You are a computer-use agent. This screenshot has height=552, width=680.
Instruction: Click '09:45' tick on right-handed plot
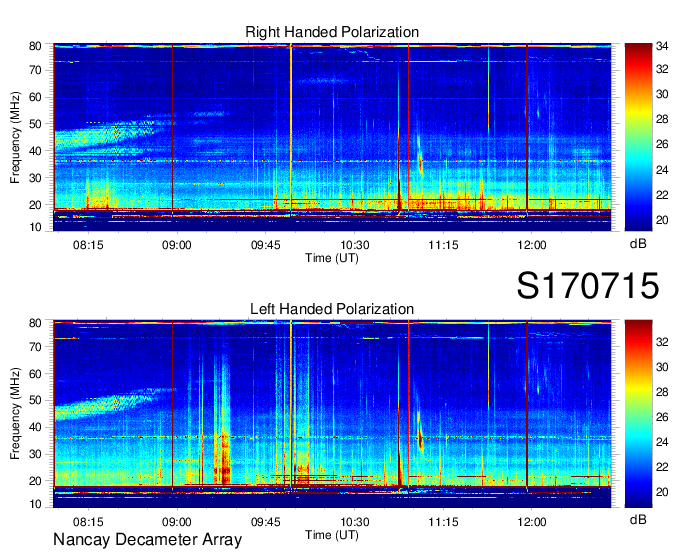(265, 245)
